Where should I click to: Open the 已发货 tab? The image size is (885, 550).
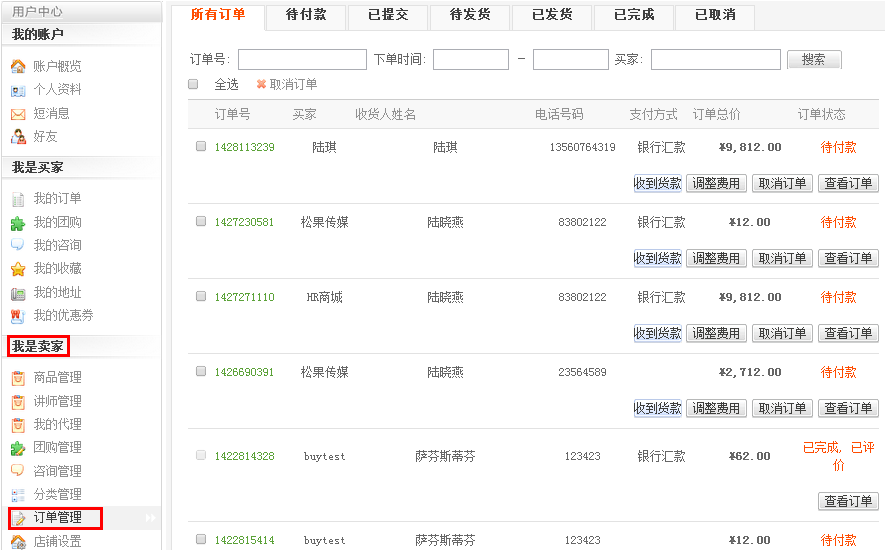click(552, 15)
